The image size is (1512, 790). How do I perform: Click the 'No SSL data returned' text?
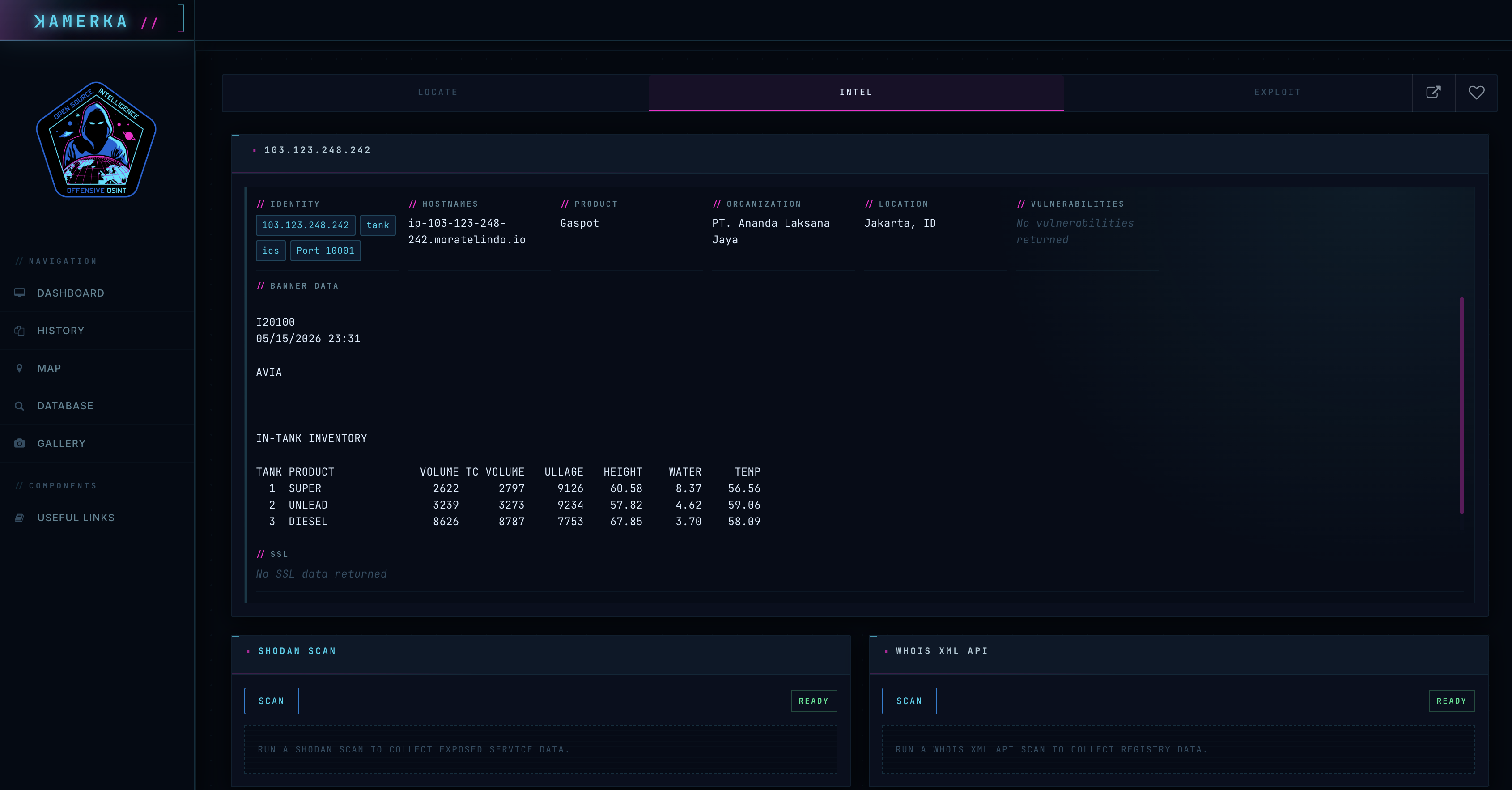click(321, 574)
